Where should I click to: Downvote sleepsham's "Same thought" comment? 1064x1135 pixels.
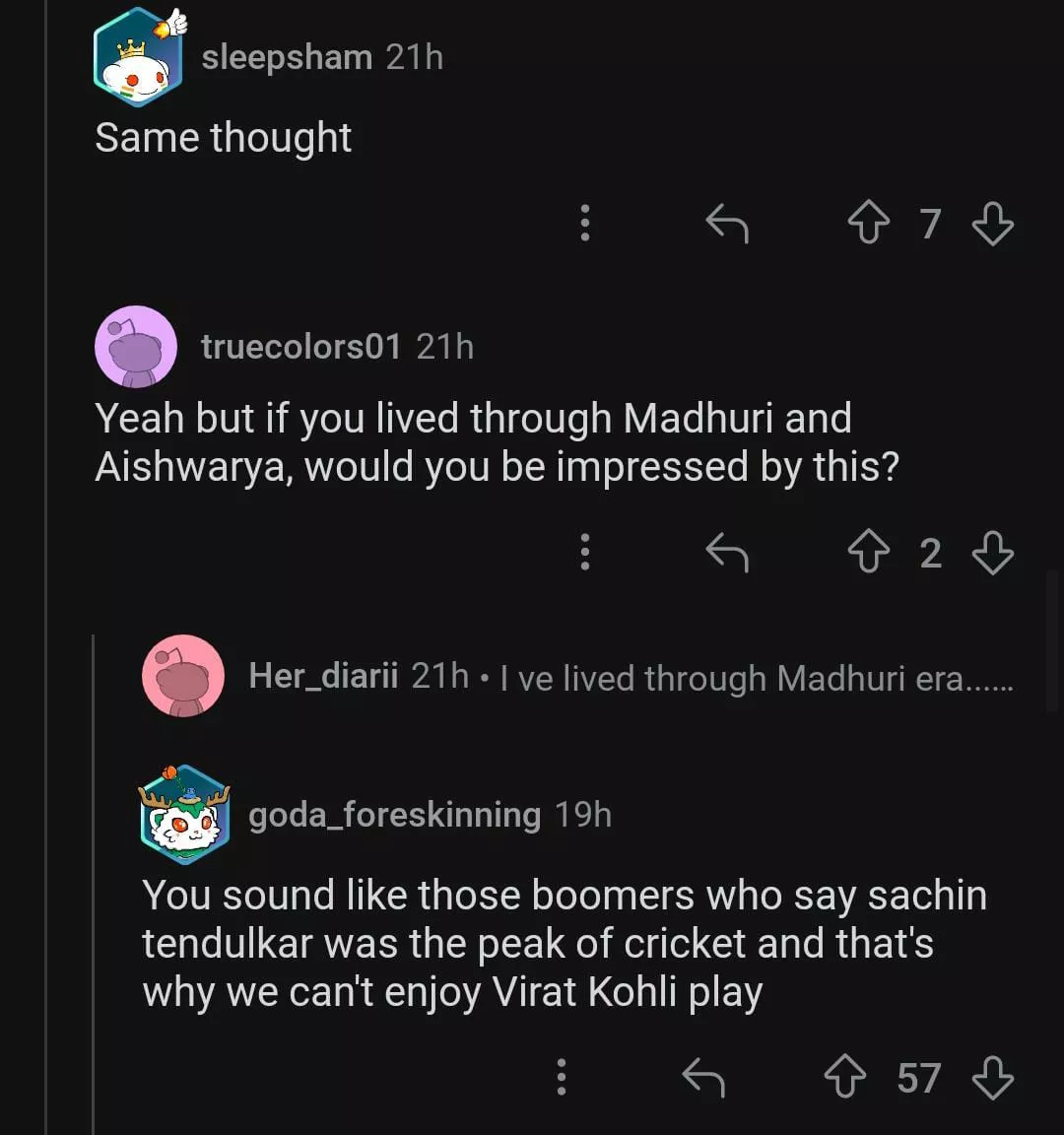tap(992, 224)
